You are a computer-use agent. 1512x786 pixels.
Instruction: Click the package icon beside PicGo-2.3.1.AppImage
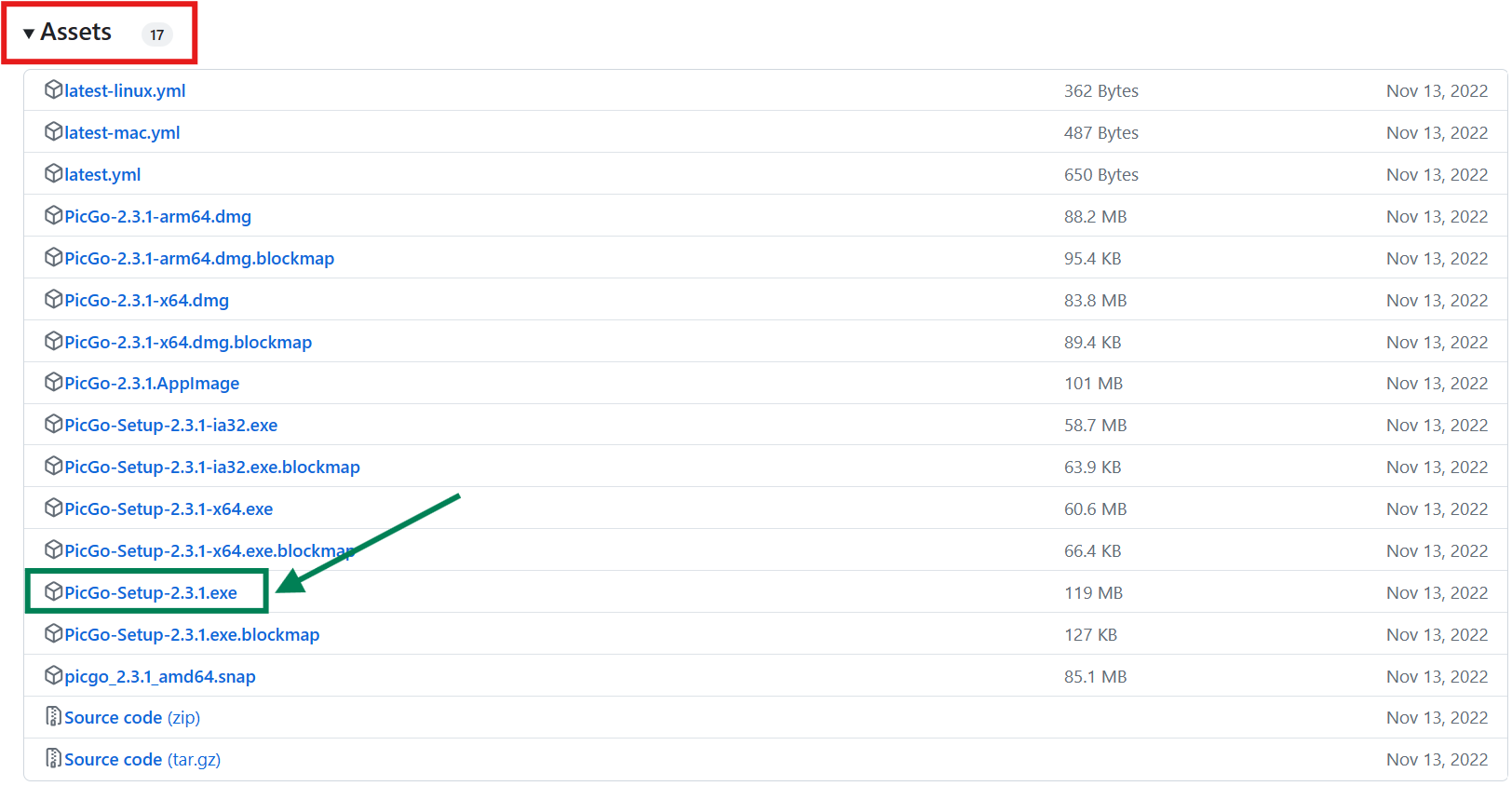pos(53,382)
